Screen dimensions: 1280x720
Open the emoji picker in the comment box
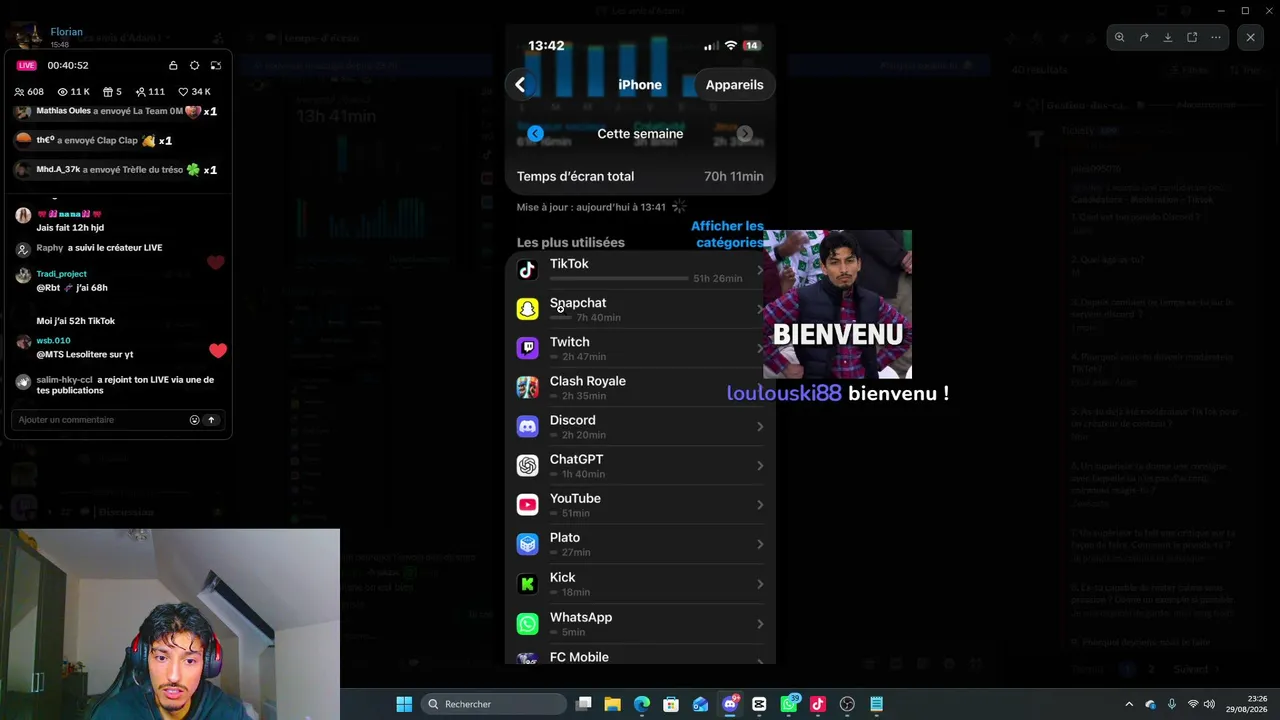click(x=194, y=420)
